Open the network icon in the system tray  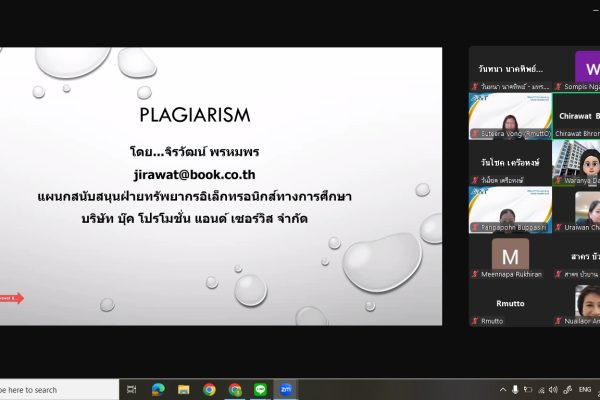point(541,390)
